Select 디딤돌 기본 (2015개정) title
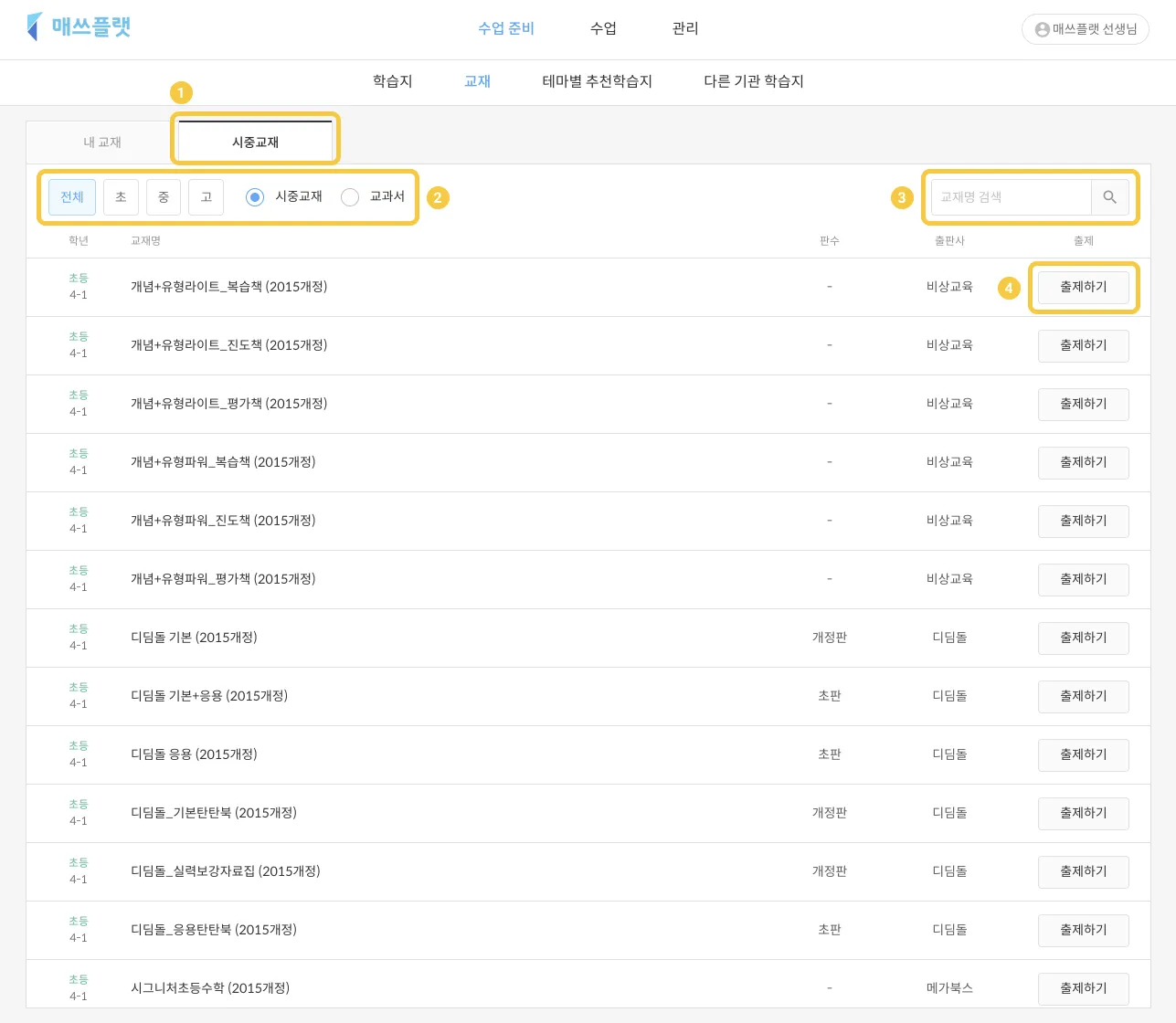1176x1023 pixels. (x=194, y=638)
